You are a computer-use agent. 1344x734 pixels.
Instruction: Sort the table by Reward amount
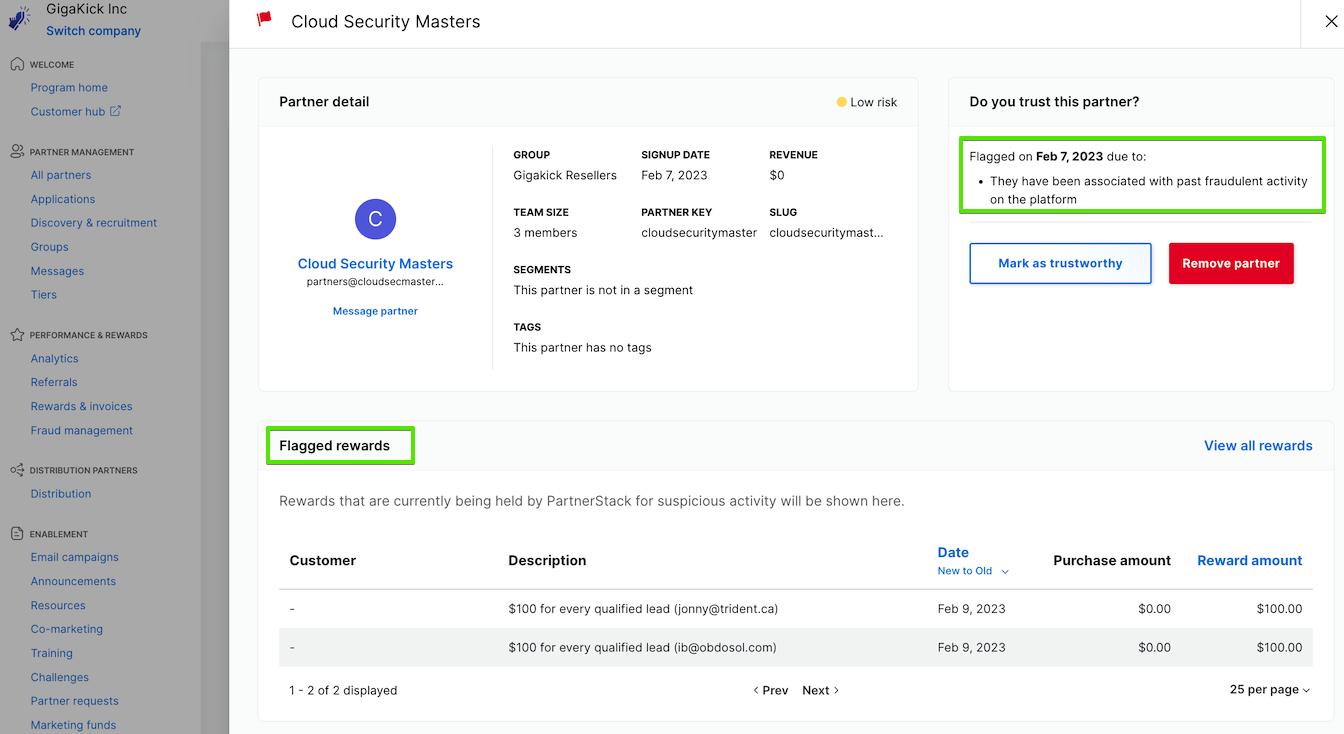tap(1249, 560)
